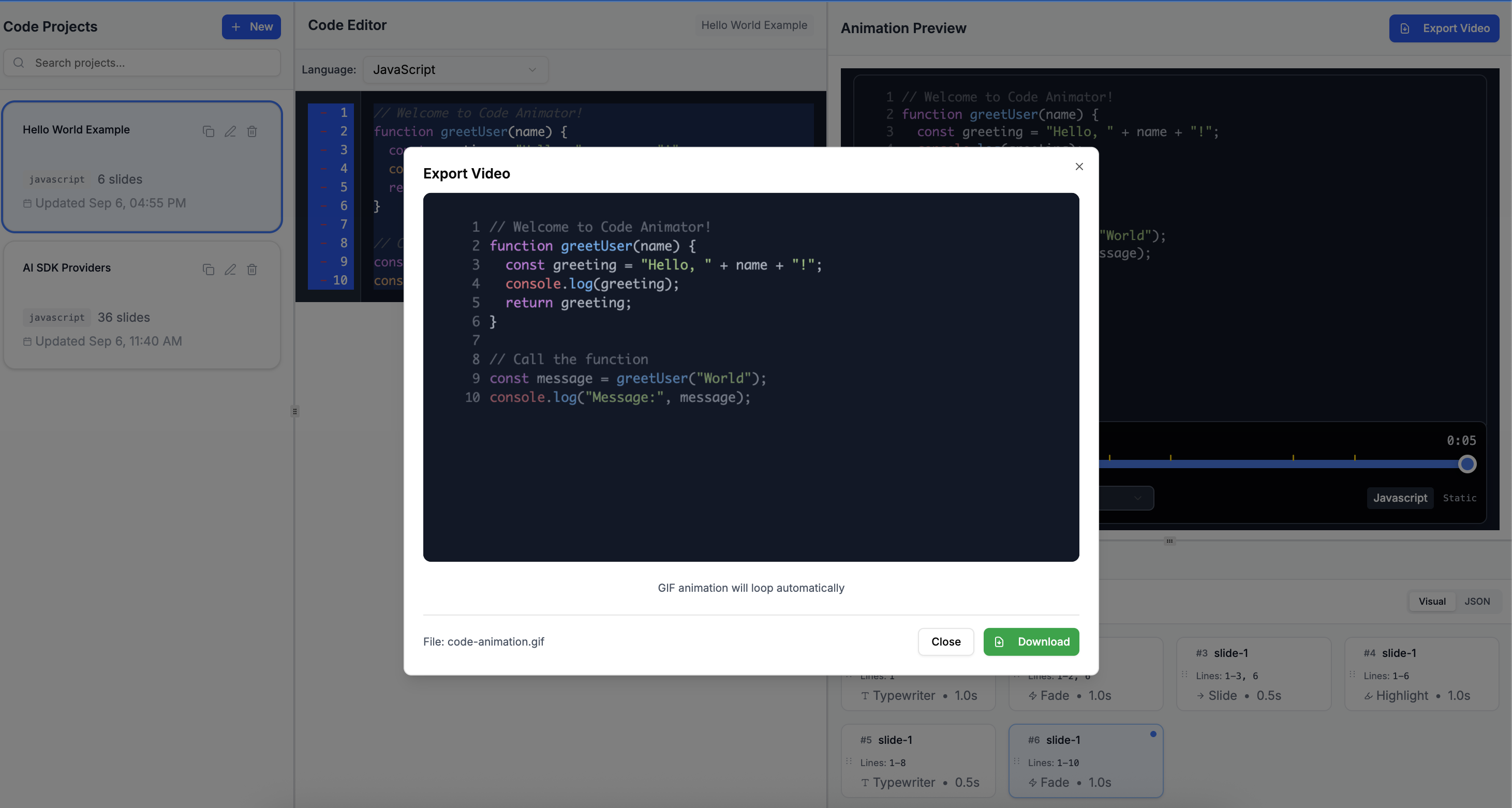Click drag handle icon on slide #5
This screenshot has height=808, width=1512.
pyautogui.click(x=849, y=761)
